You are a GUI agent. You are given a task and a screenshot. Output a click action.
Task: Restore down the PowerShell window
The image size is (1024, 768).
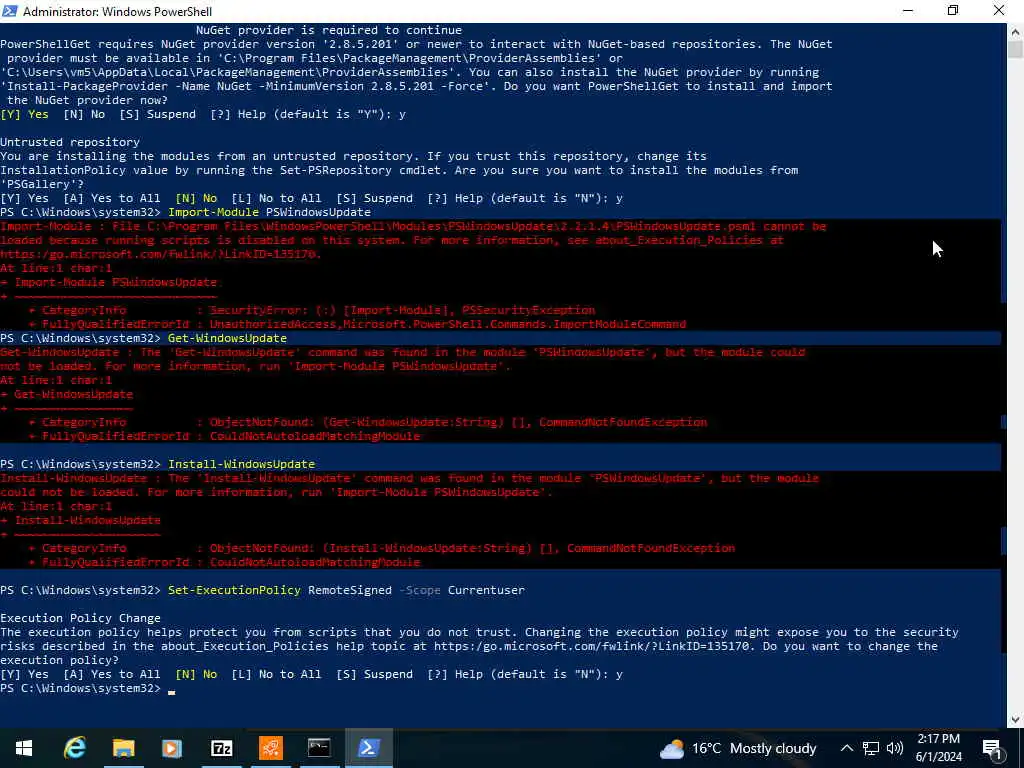(953, 11)
